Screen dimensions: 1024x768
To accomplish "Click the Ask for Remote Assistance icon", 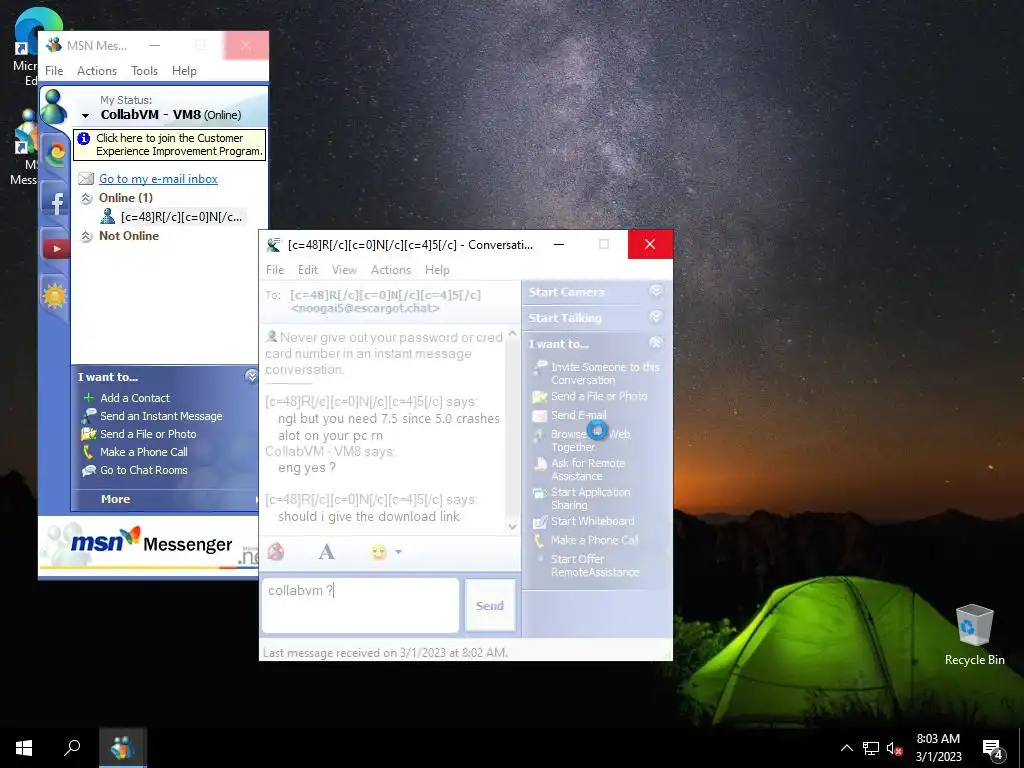I will (x=539, y=464).
